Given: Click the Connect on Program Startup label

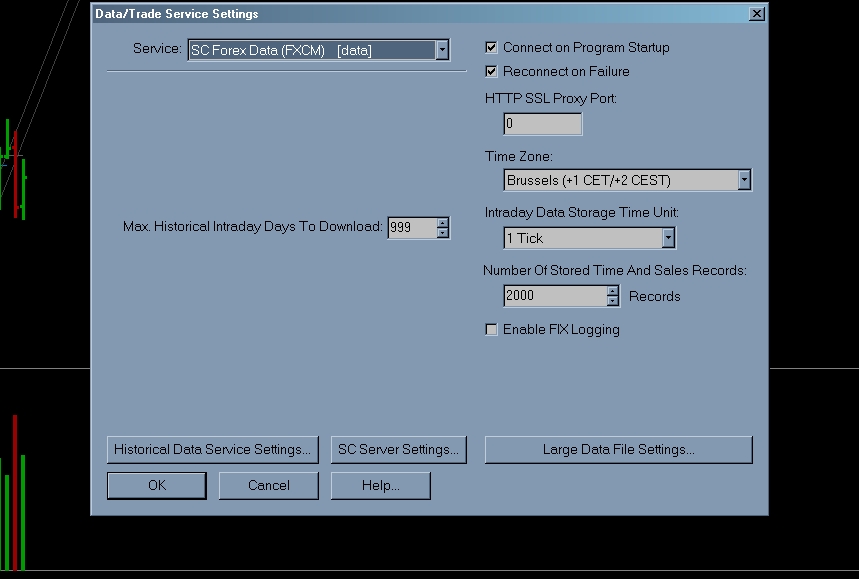Looking at the screenshot, I should coord(586,48).
